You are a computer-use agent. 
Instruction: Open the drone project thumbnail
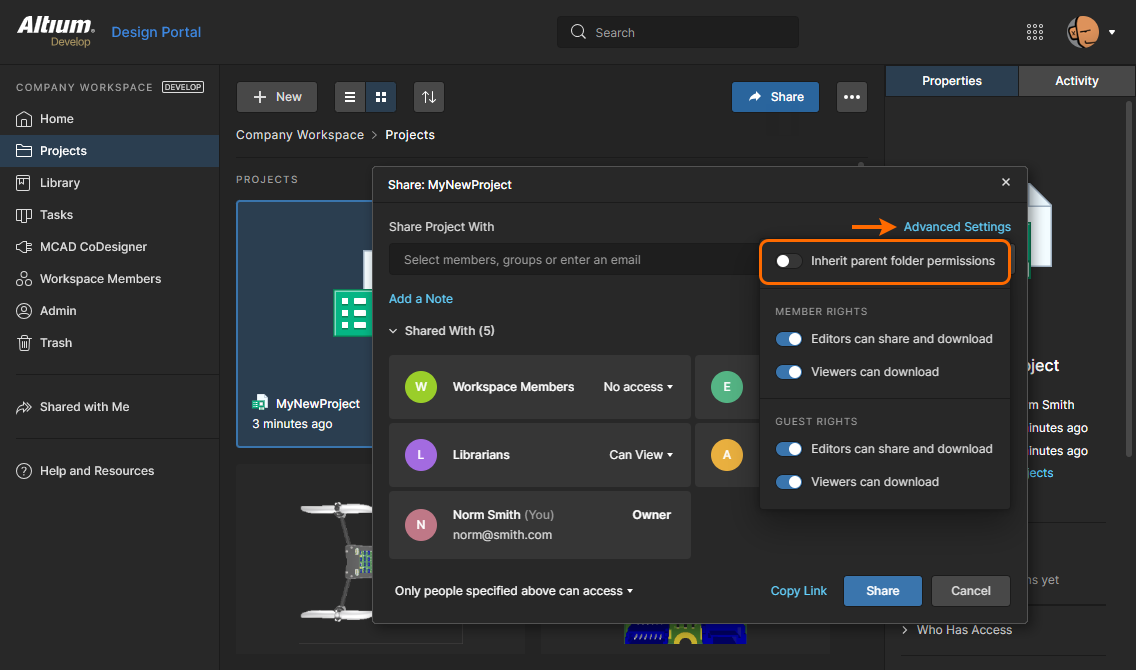[x=337, y=562]
